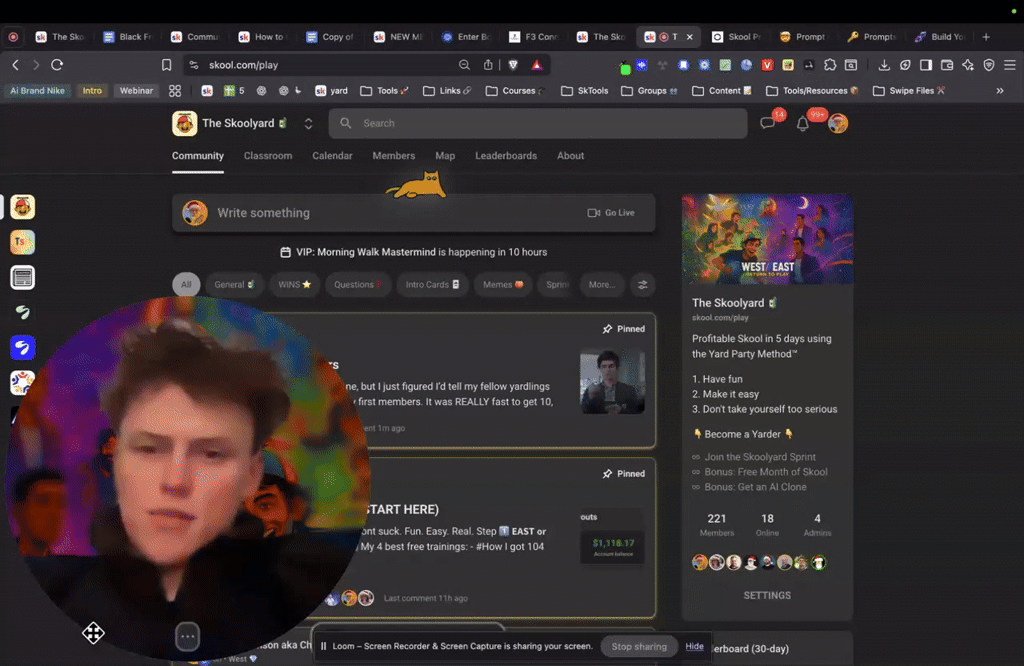Go back to the previous page
Viewport: 1024px width, 666px height.
[x=16, y=65]
